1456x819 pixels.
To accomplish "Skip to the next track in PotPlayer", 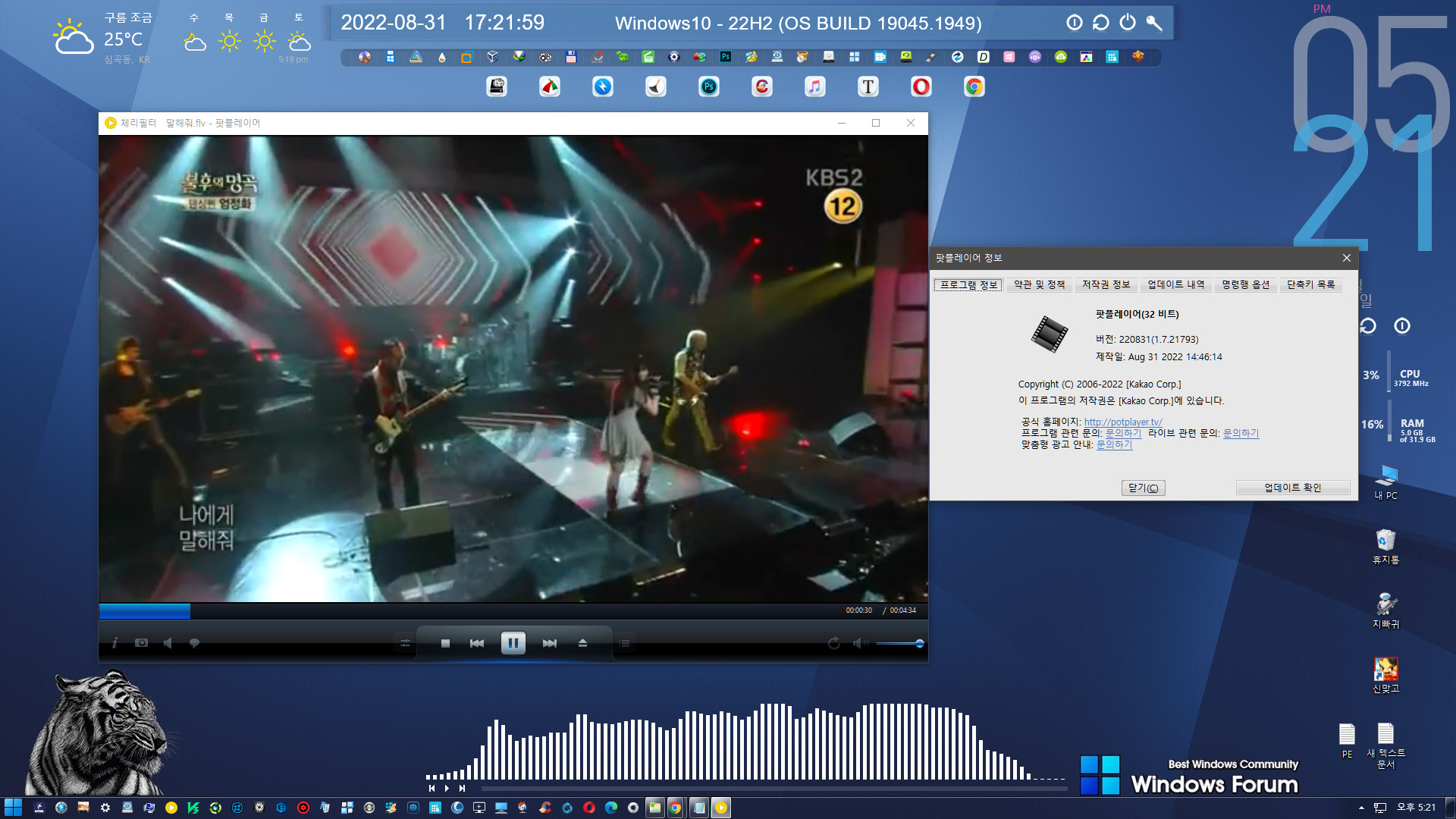I will pos(550,643).
